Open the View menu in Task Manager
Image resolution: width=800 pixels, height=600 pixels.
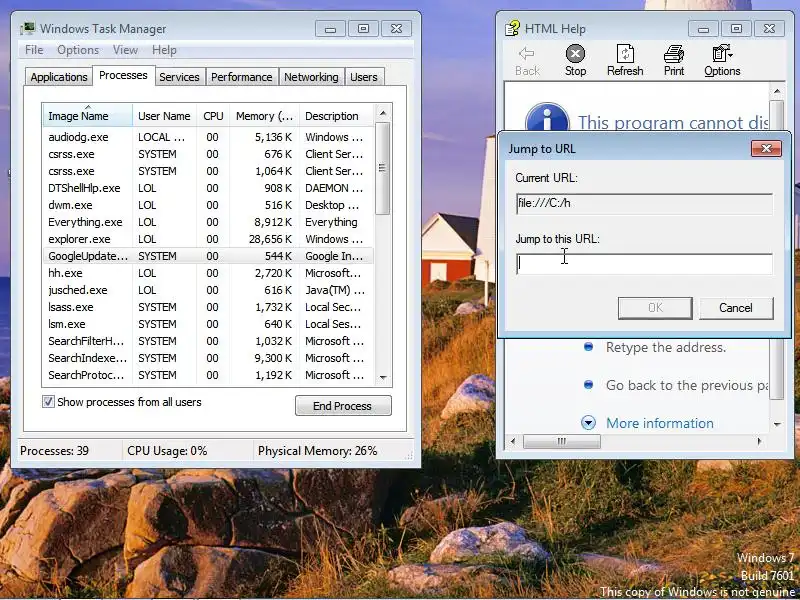(x=126, y=50)
